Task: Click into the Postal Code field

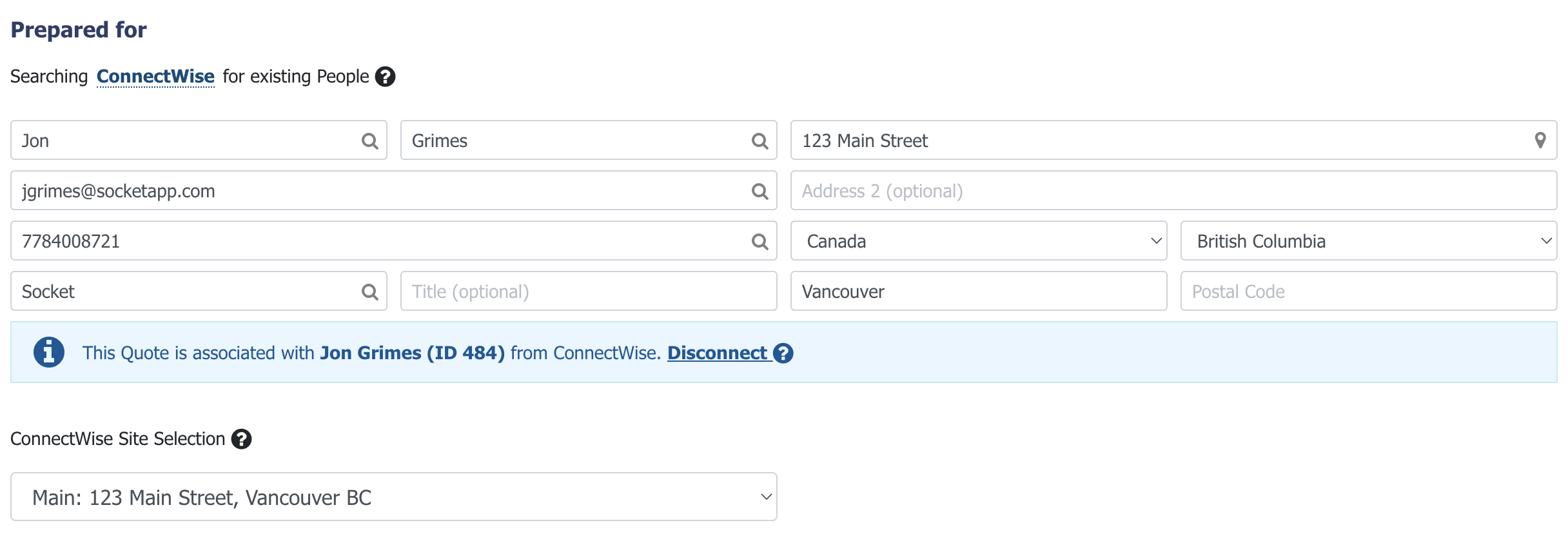Action: [x=1369, y=291]
